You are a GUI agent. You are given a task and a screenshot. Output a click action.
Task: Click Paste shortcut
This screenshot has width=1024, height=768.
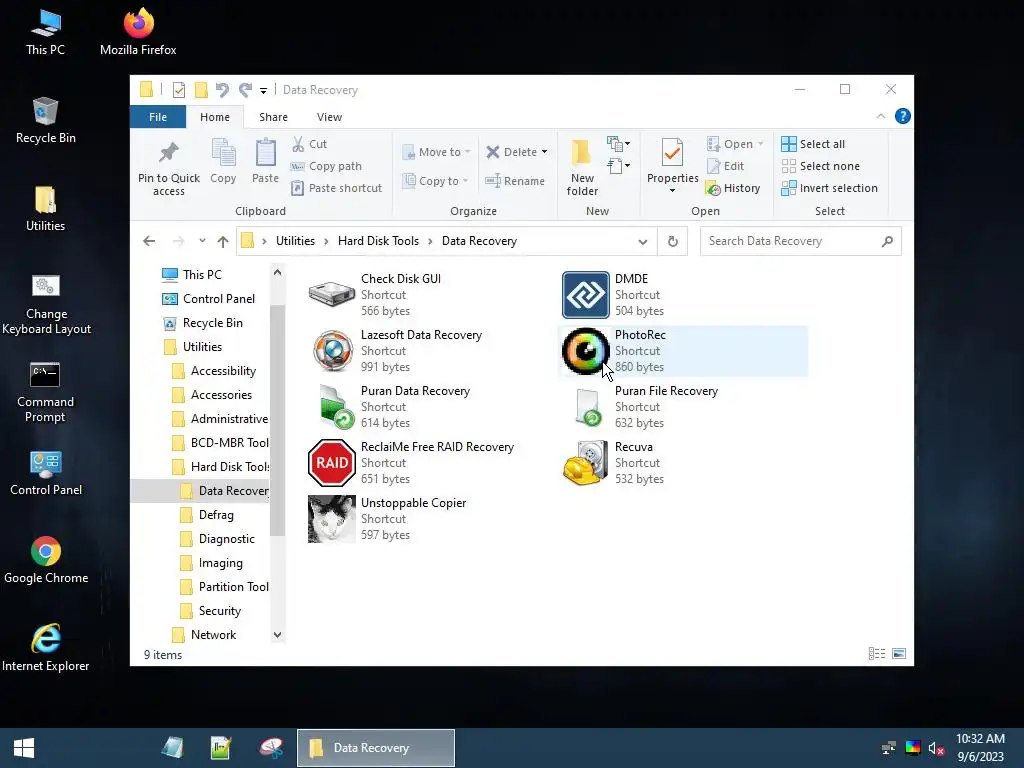point(336,188)
